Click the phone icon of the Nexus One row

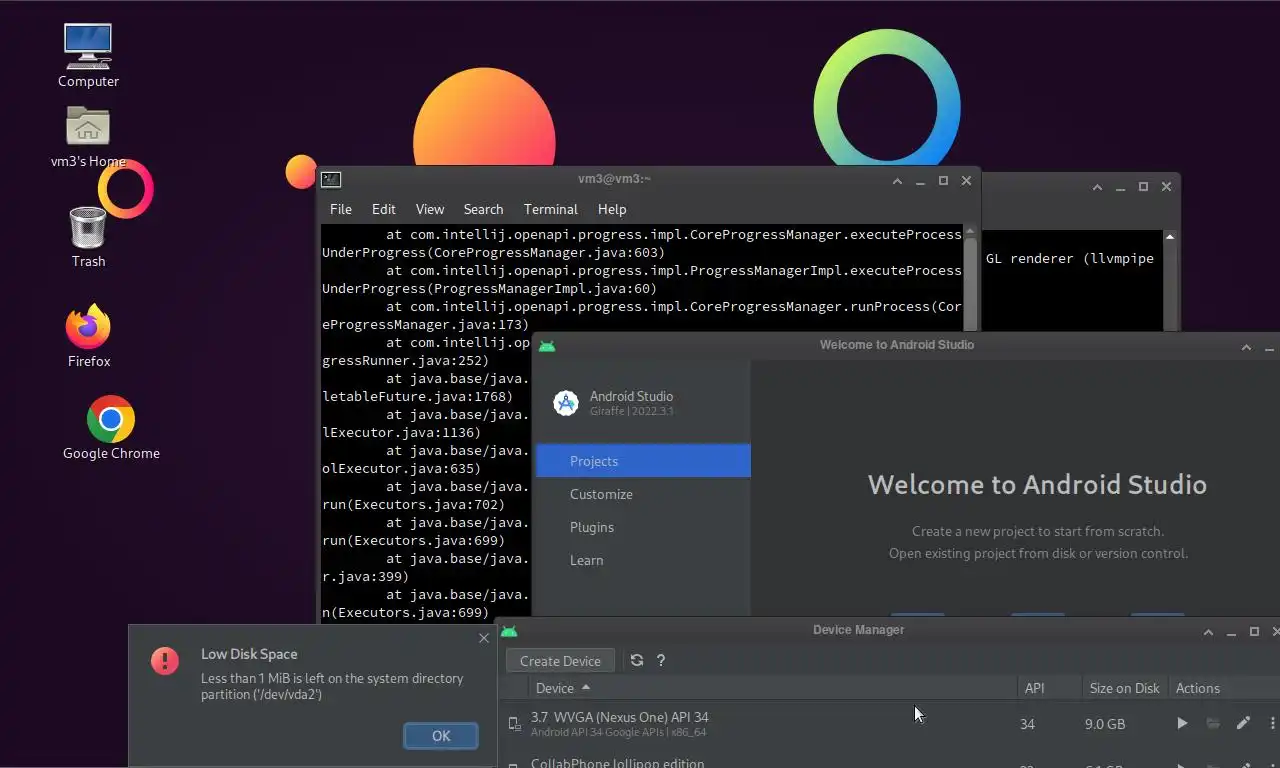coord(514,724)
